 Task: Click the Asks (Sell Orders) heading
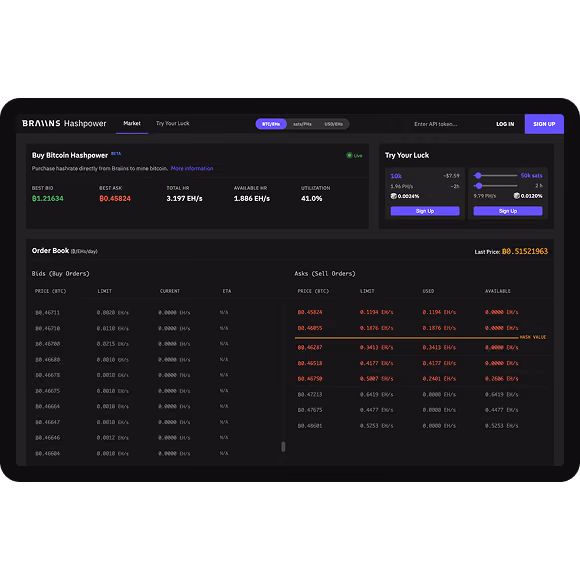pyautogui.click(x=325, y=274)
